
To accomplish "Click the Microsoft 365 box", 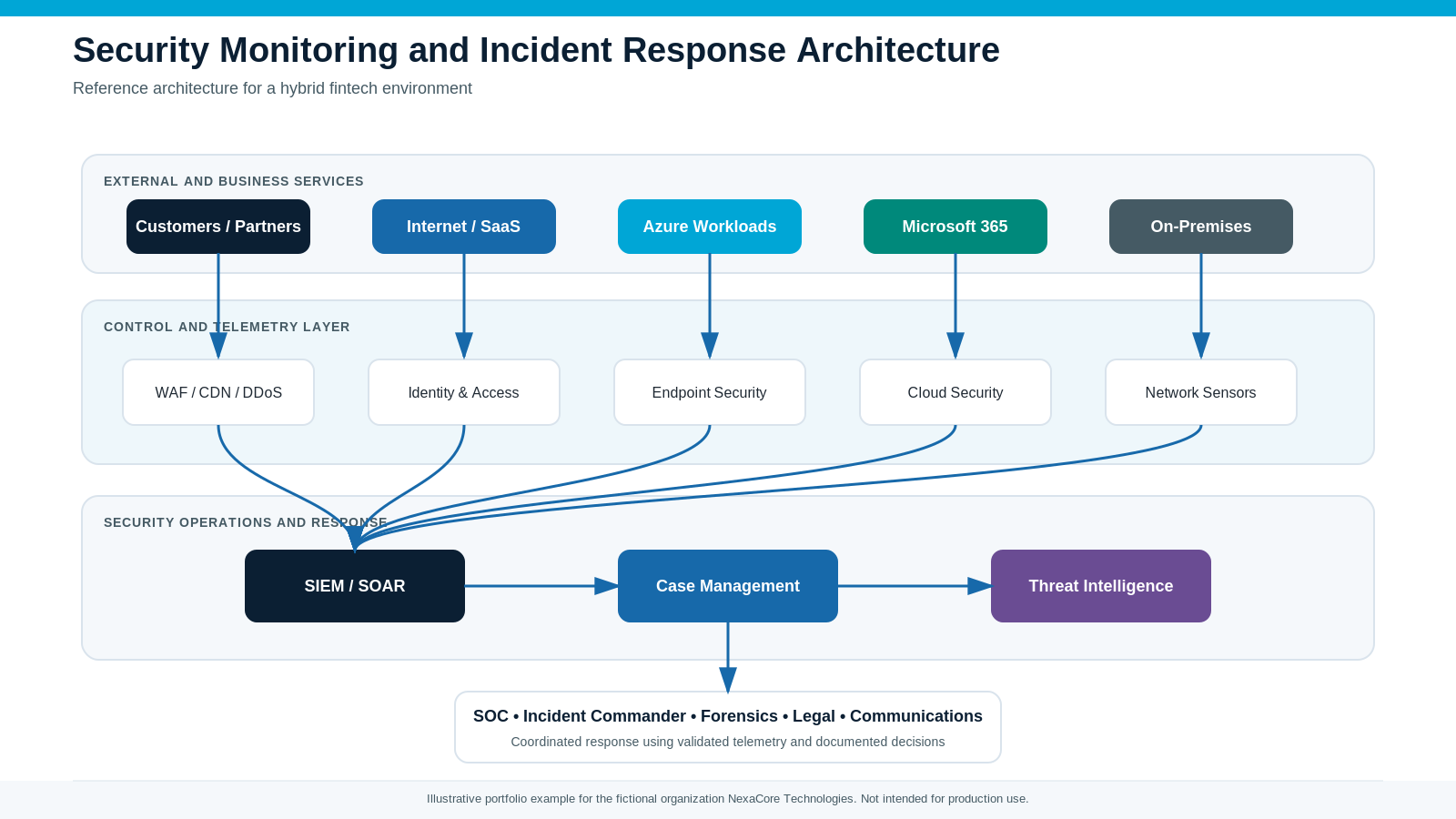I will (x=955, y=227).
